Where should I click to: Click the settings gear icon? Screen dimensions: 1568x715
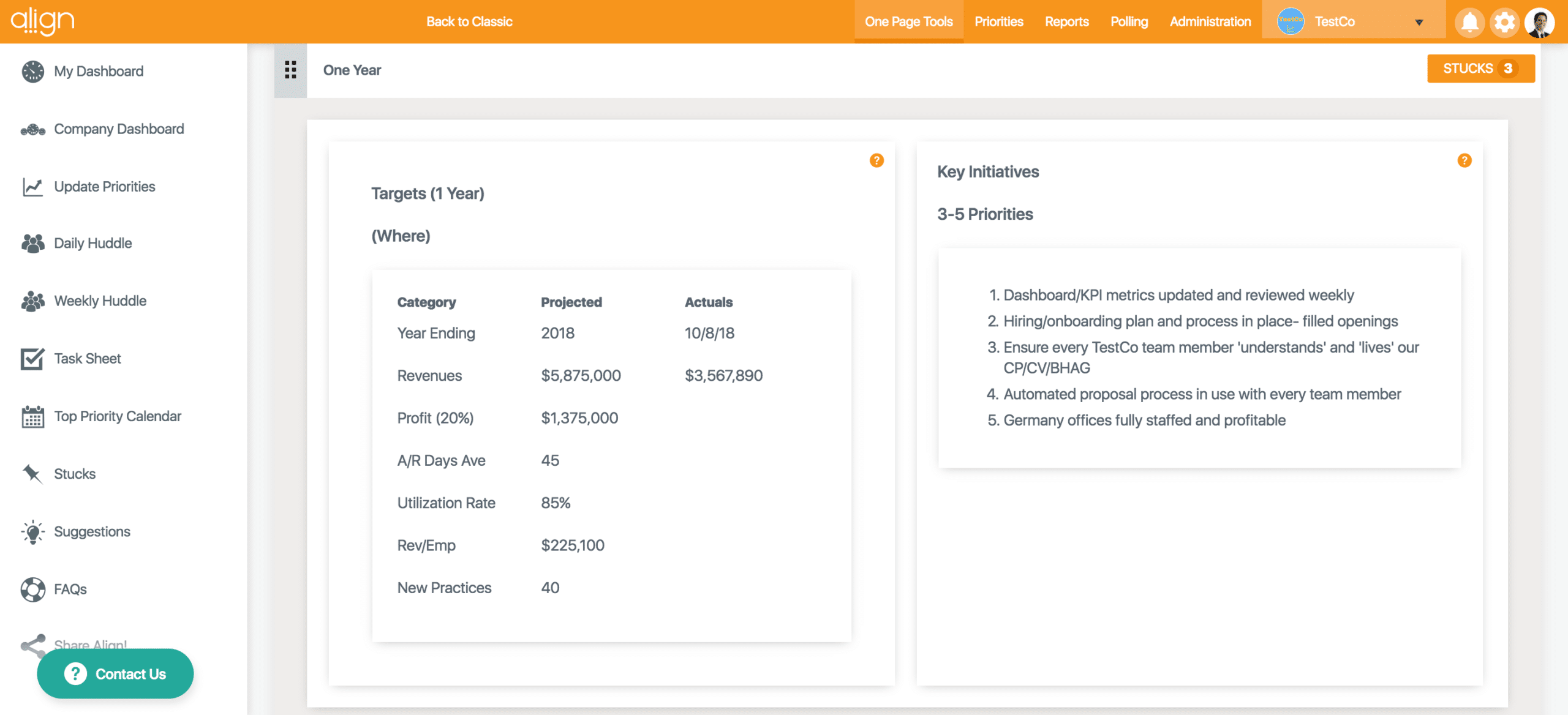1505,21
